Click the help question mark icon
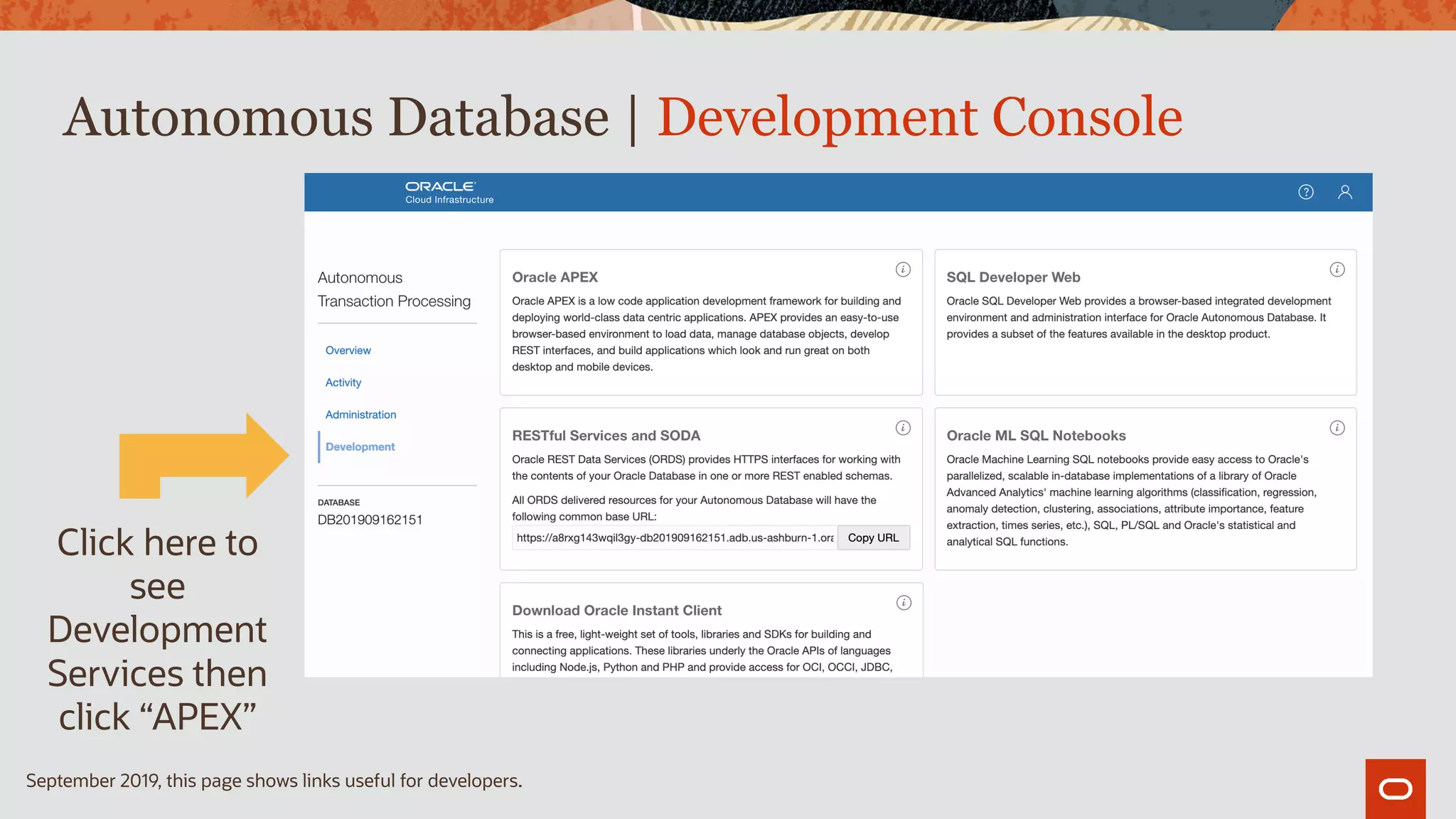1456x819 pixels. [x=1305, y=192]
